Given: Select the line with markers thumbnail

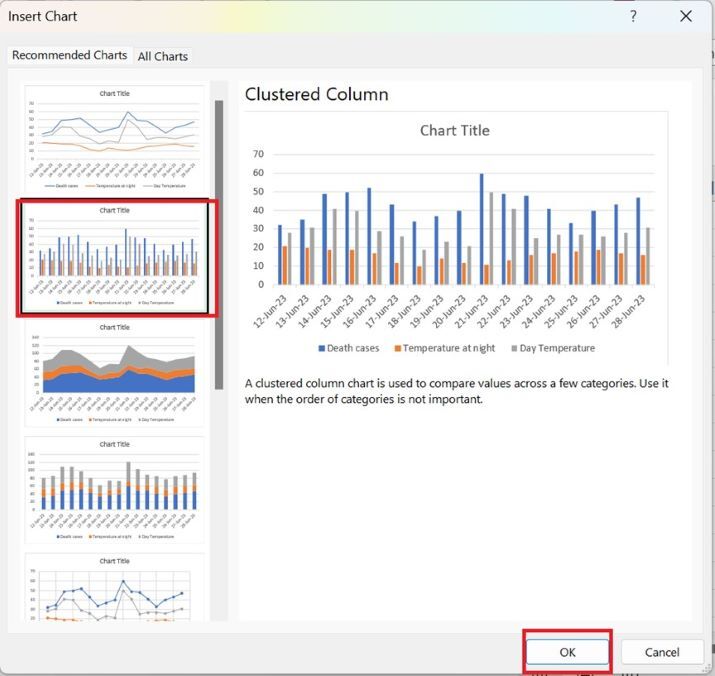Looking at the screenshot, I should coord(114,590).
